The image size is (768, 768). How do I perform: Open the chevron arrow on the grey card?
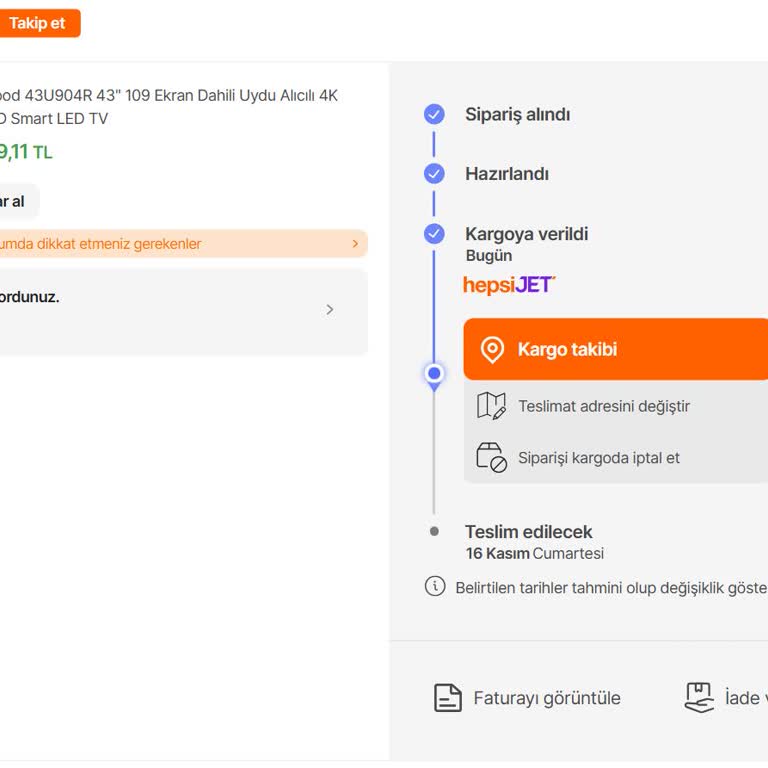[330, 310]
